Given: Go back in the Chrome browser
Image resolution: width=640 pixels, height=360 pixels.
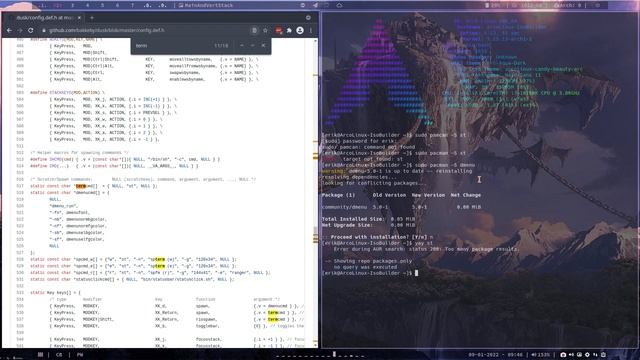Looking at the screenshot, I should point(9,31).
